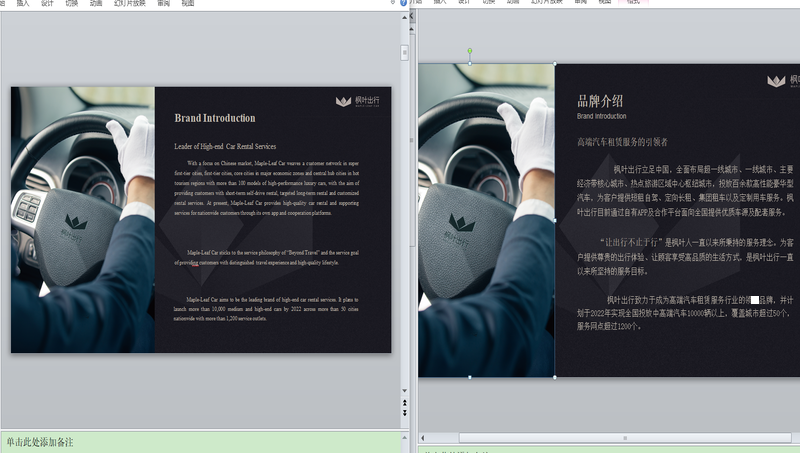Open the 幻灯片放映 tab in the left window
This screenshot has height=453, width=800.
129,3
